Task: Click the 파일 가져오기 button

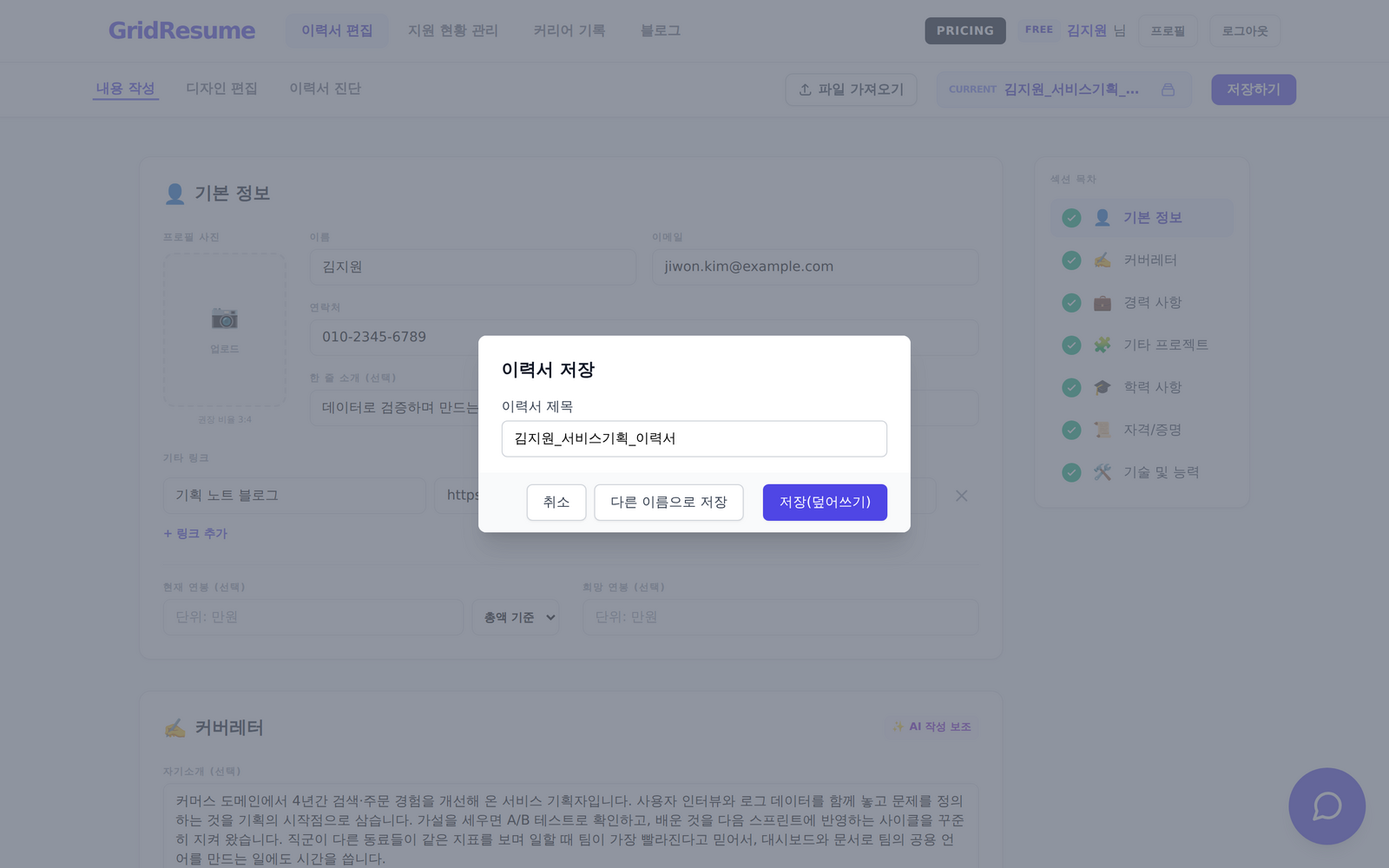Action: coord(851,89)
